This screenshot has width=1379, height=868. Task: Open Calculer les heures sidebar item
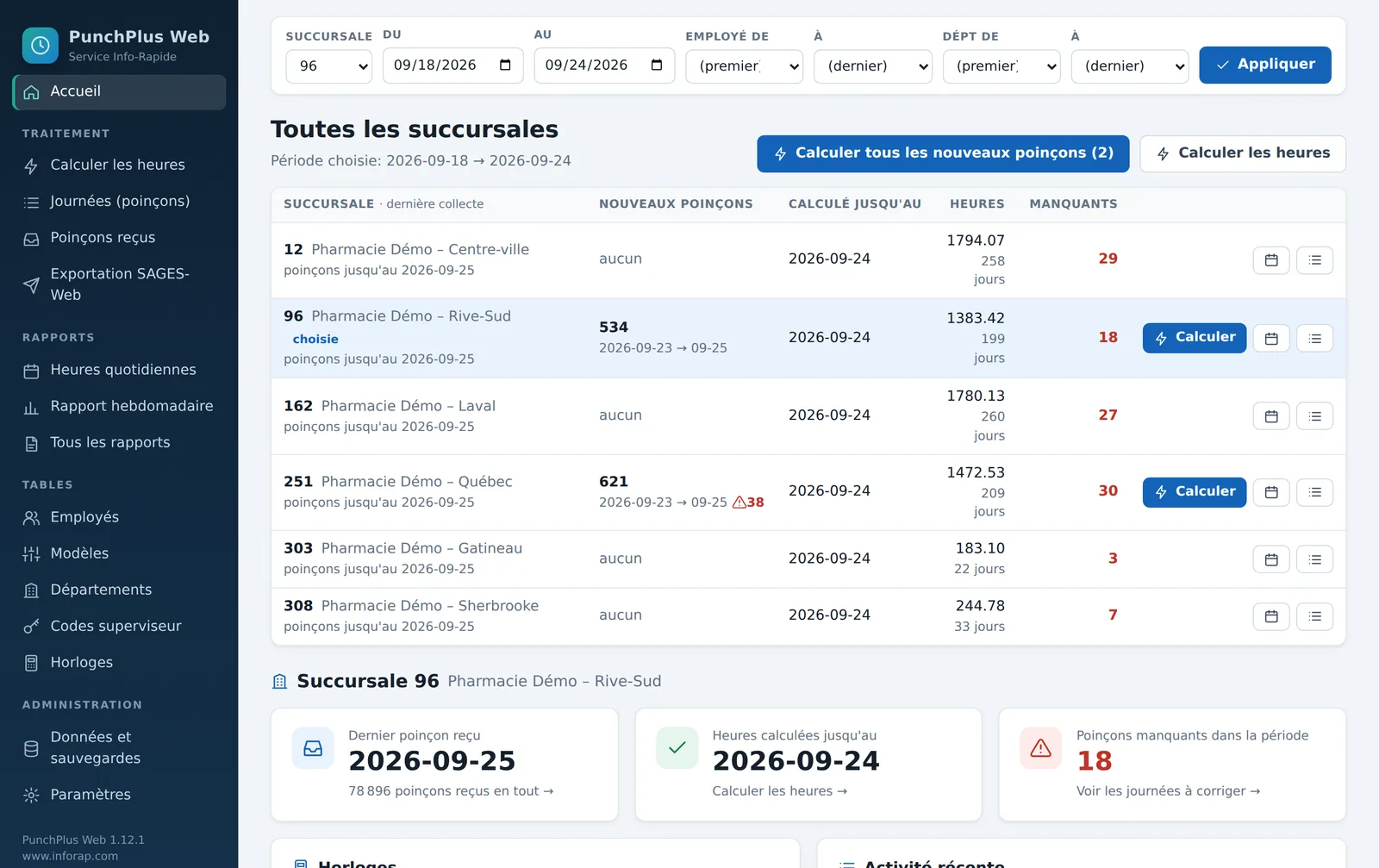(119, 165)
